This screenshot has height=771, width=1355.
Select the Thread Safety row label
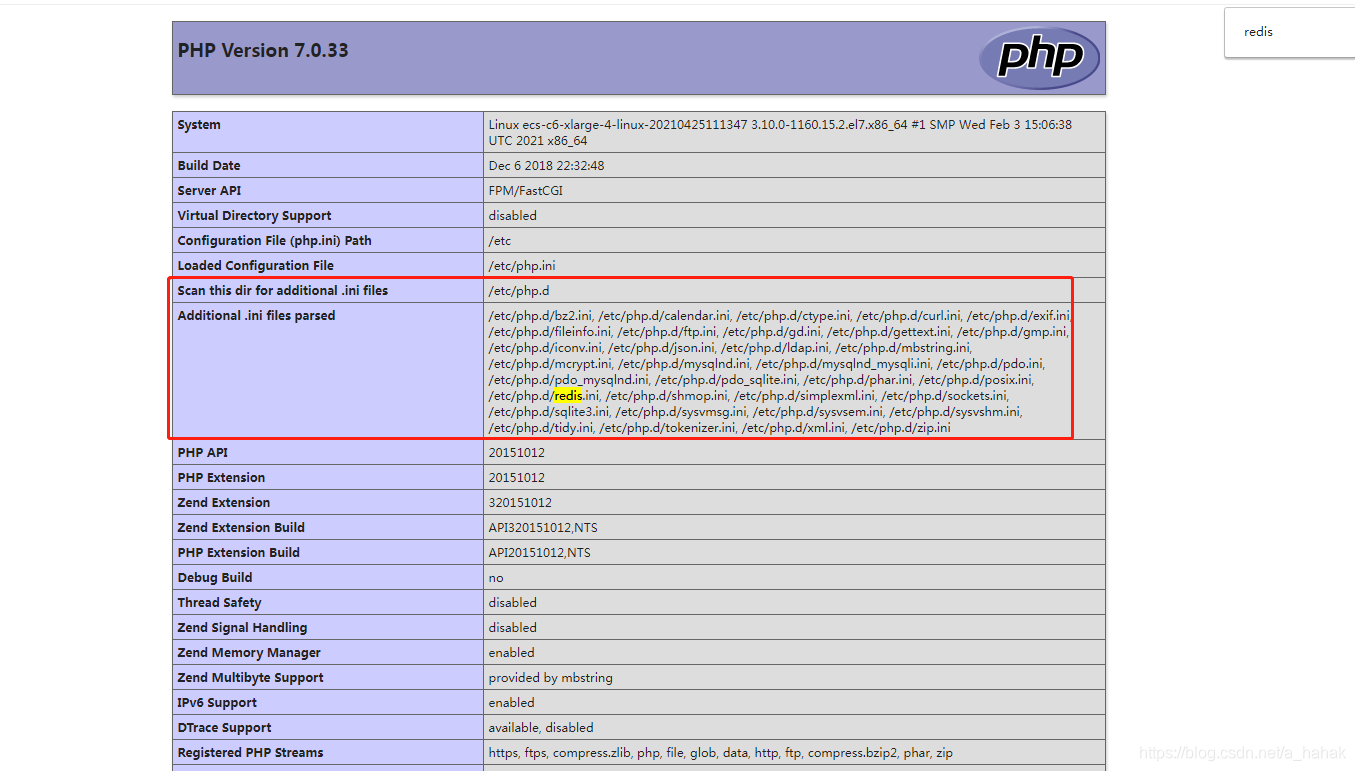[x=219, y=603]
